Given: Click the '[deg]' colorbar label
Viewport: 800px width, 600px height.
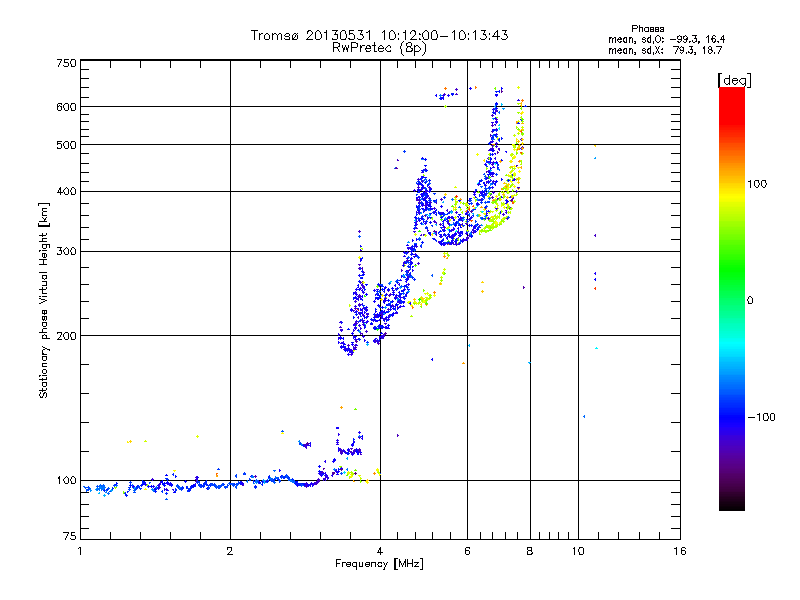Looking at the screenshot, I should click(734, 80).
